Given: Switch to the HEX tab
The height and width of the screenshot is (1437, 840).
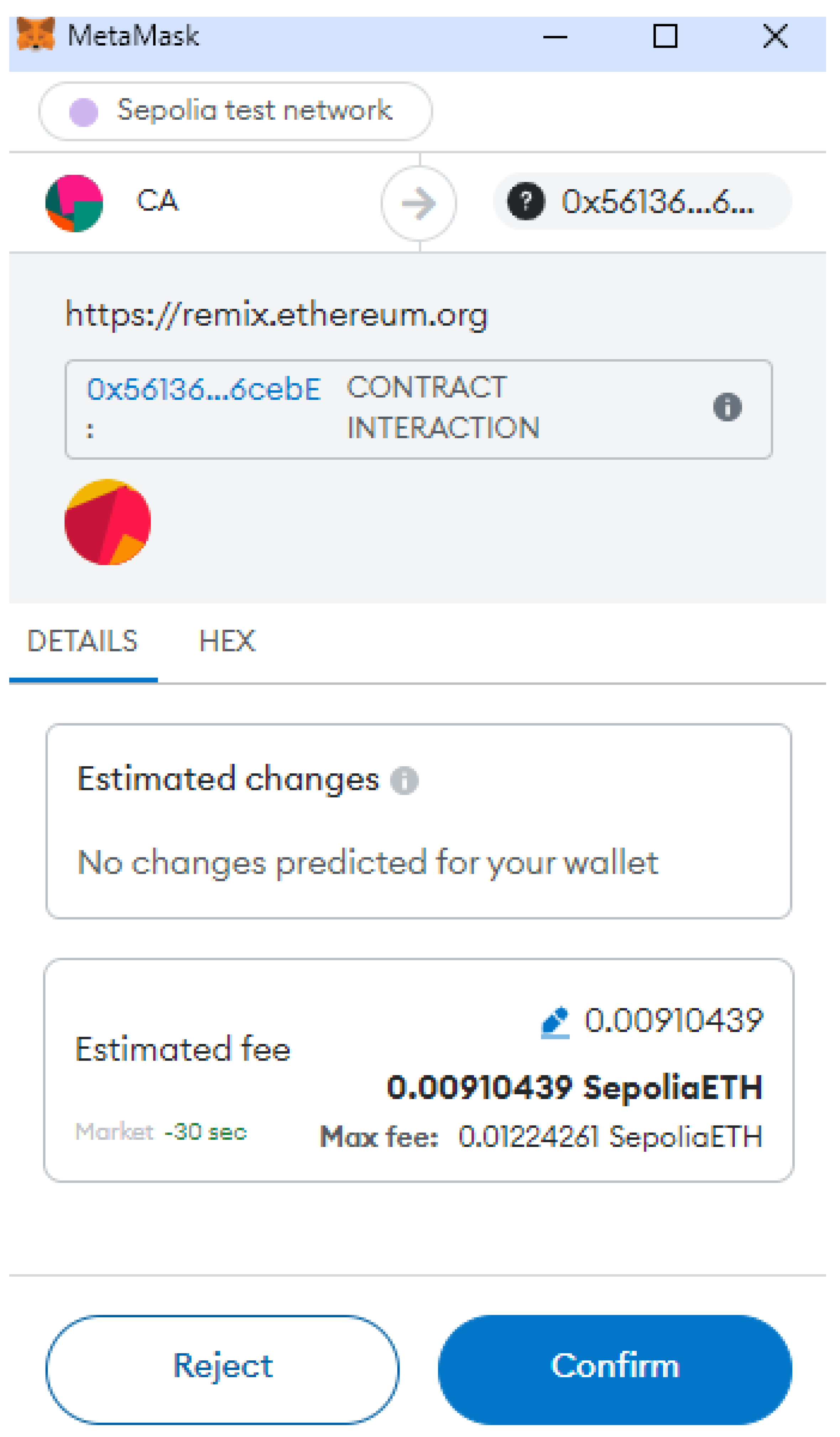Looking at the screenshot, I should coord(227,642).
